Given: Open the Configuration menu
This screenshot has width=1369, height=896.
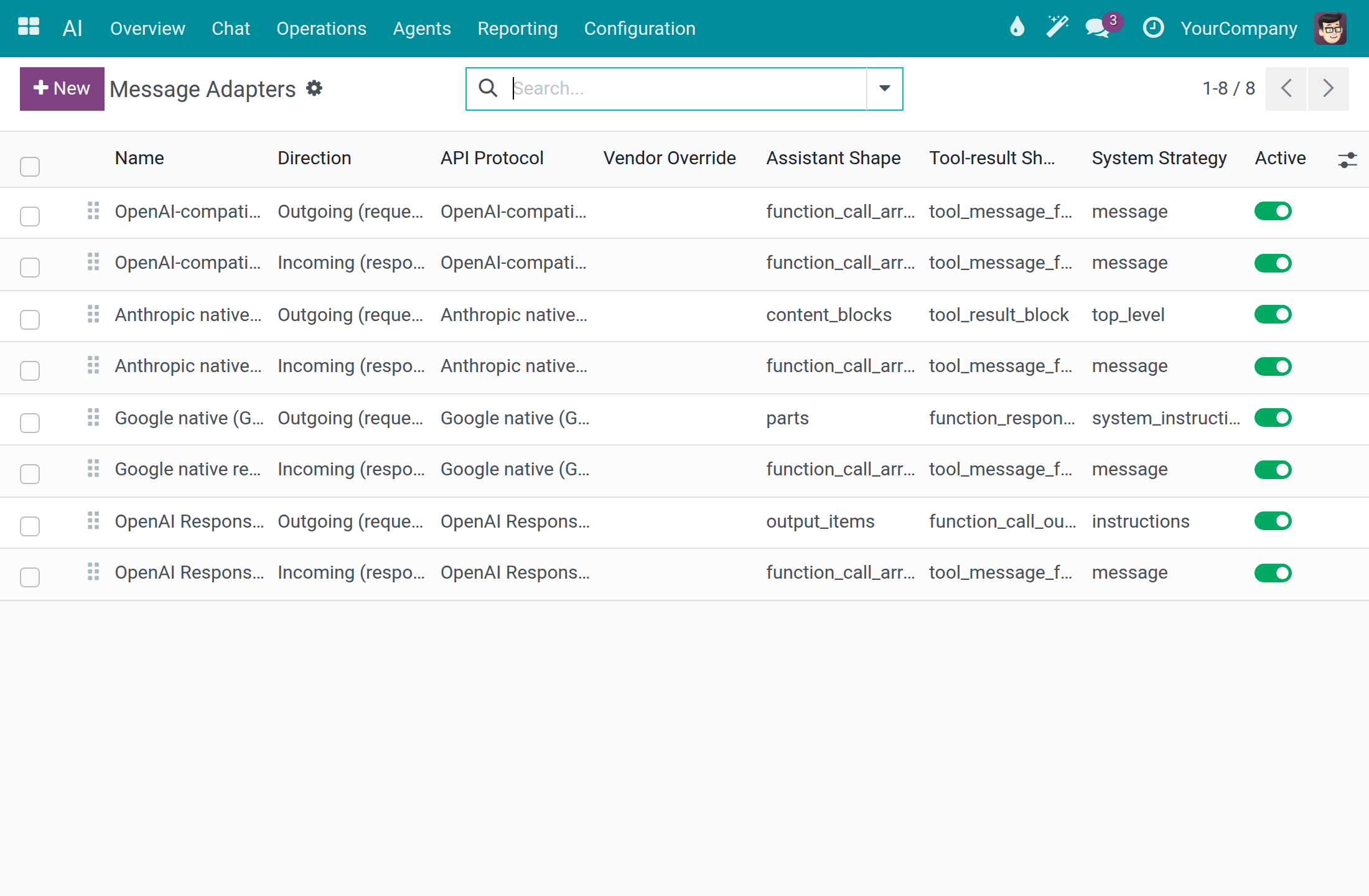Looking at the screenshot, I should tap(640, 29).
